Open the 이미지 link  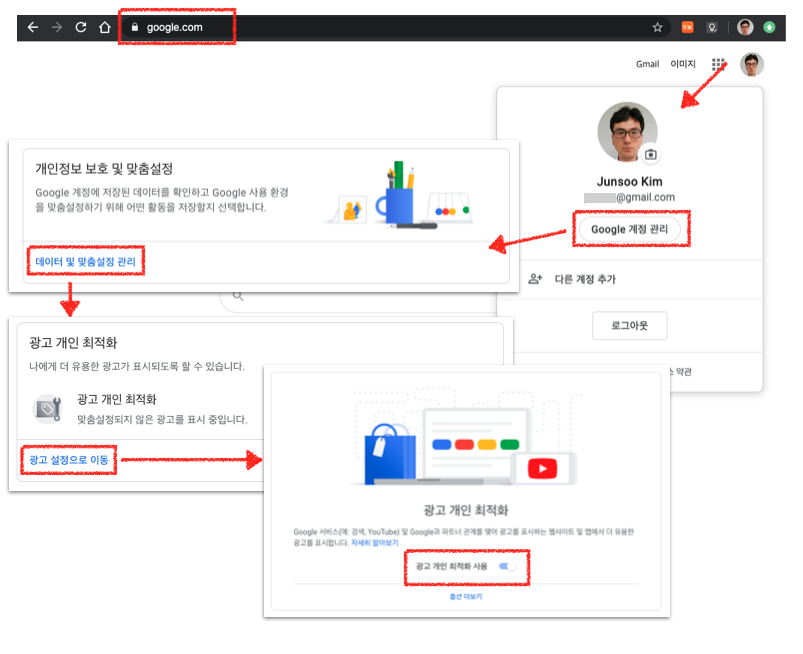(683, 64)
